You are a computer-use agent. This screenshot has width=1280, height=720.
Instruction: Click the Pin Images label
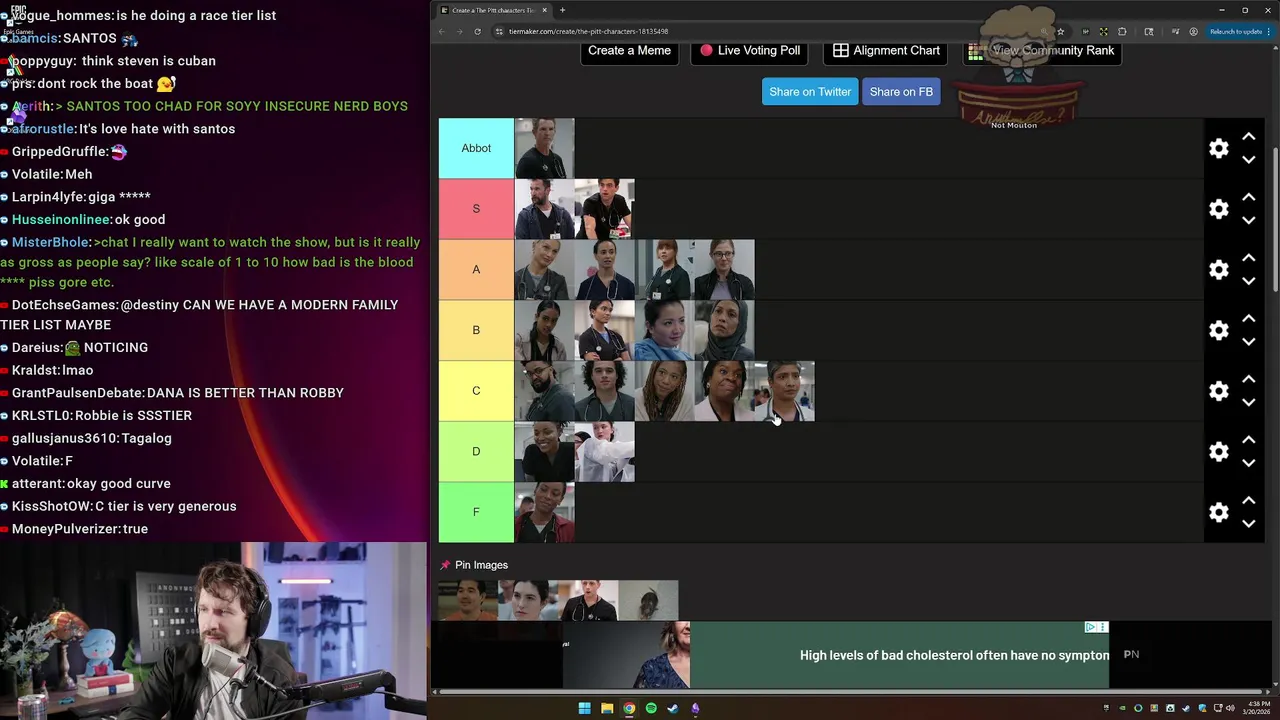point(481,565)
